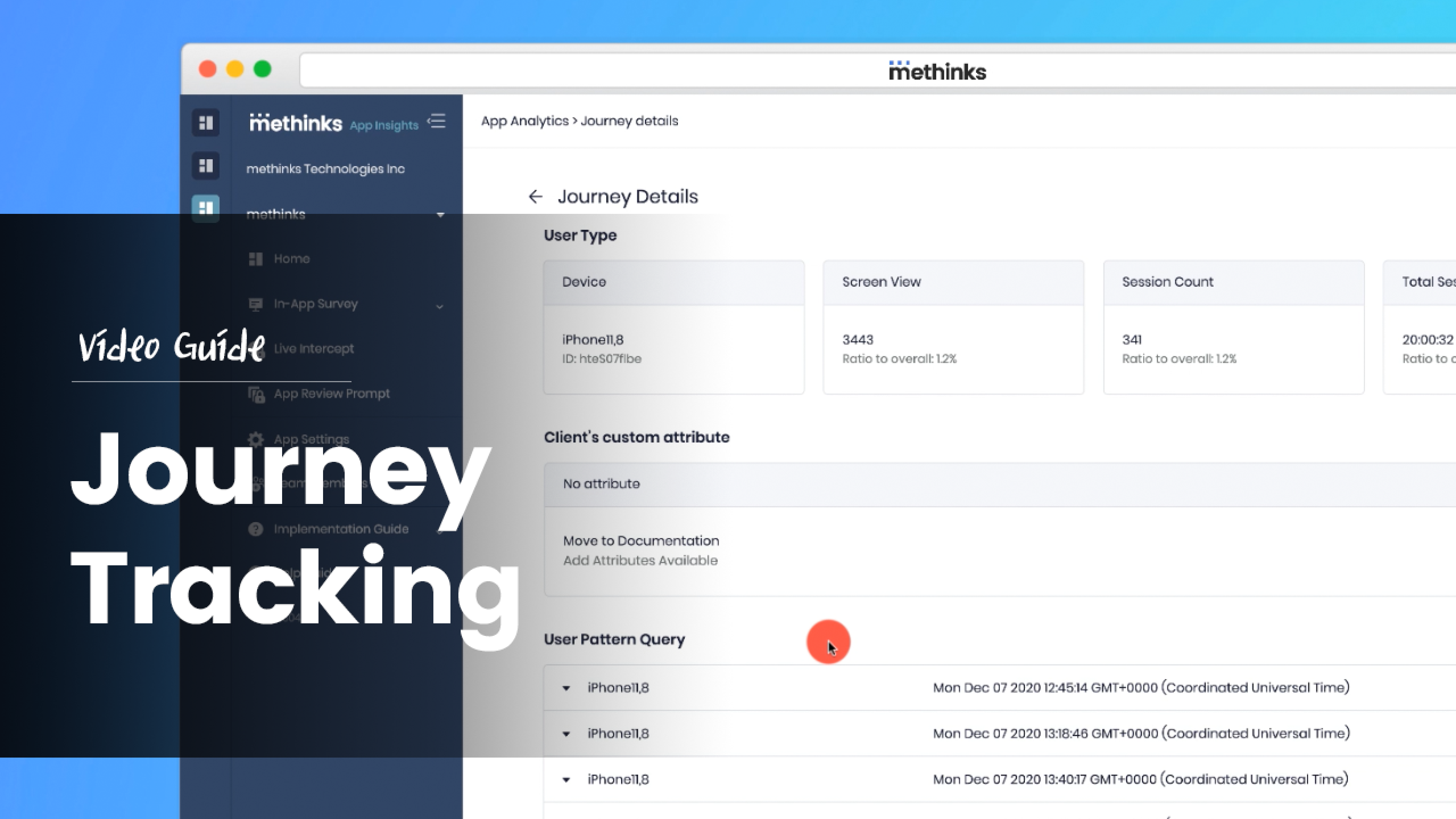Click the Home icon in the sidebar
The width and height of the screenshot is (1456, 819).
256,259
